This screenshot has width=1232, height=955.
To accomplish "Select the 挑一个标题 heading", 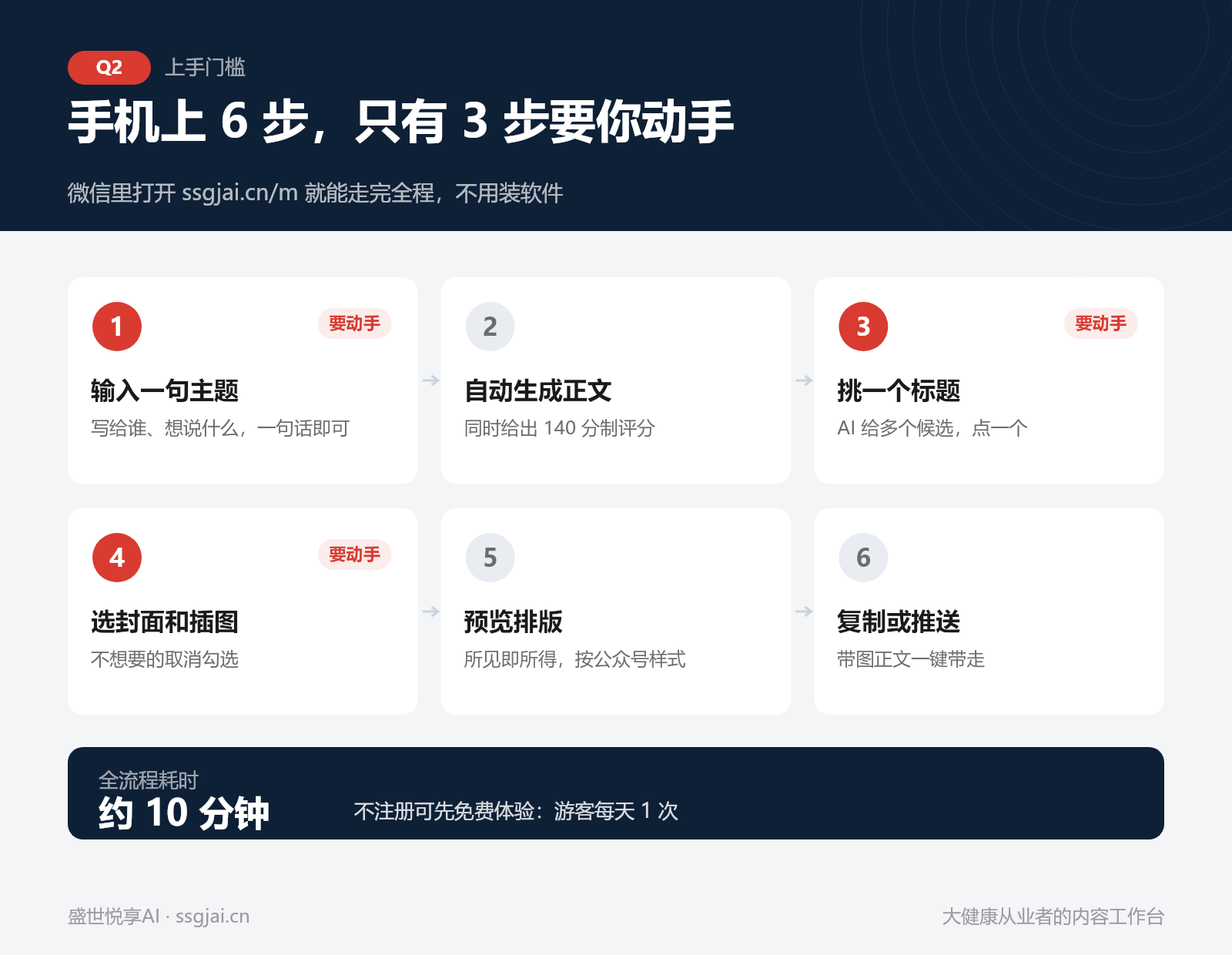I will [899, 391].
